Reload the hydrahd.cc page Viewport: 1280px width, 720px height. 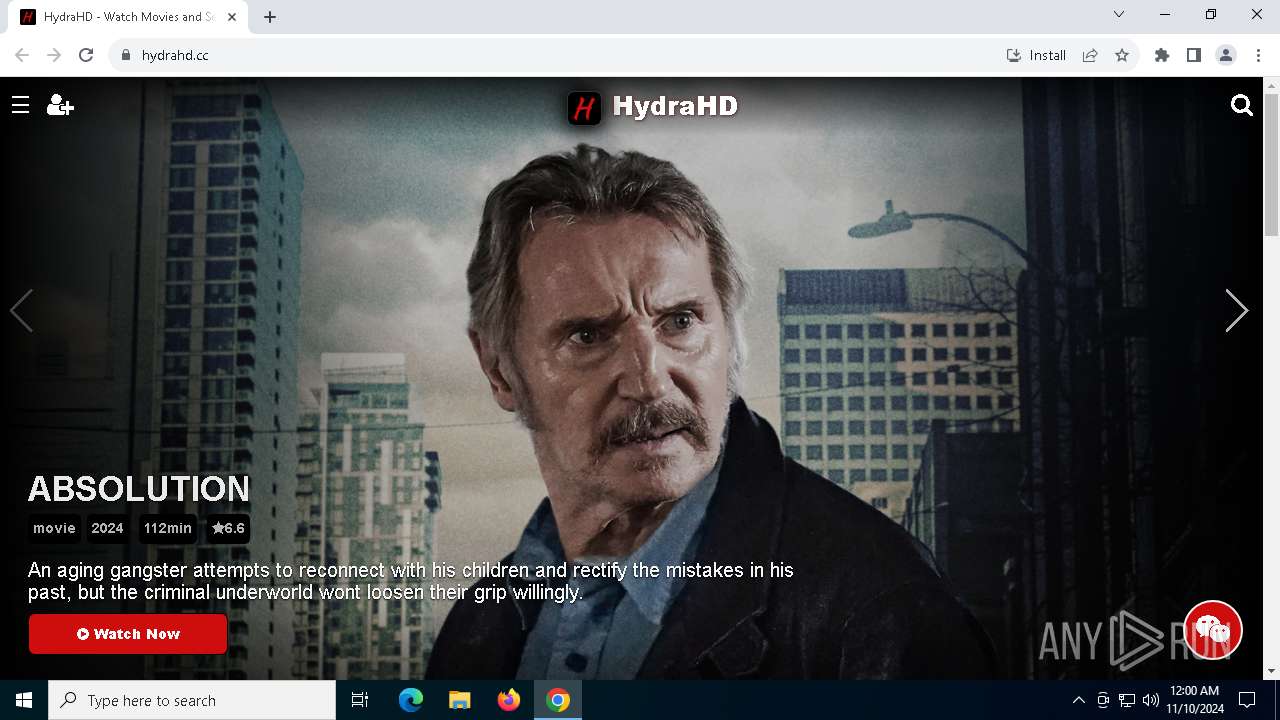click(86, 55)
